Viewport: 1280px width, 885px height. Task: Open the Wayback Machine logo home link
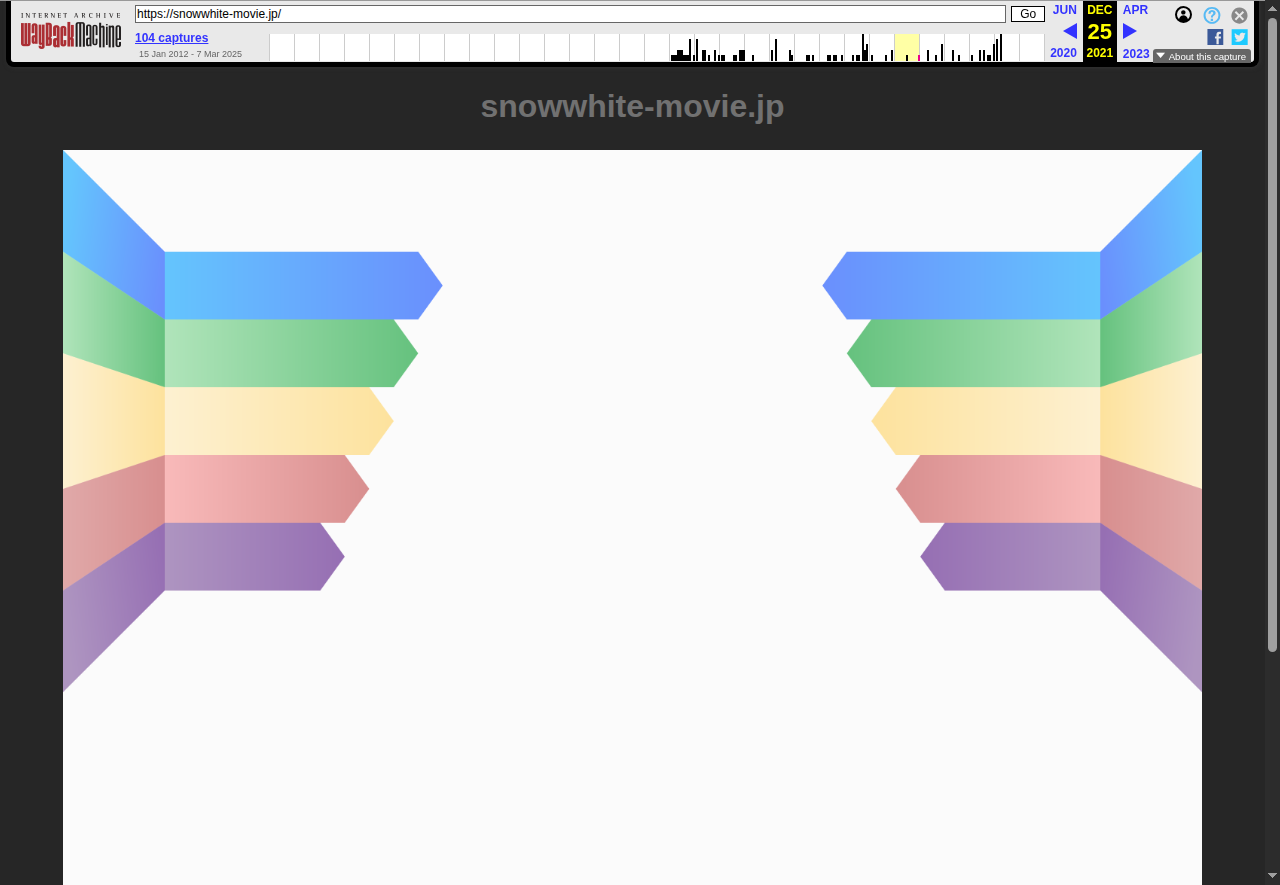71,35
